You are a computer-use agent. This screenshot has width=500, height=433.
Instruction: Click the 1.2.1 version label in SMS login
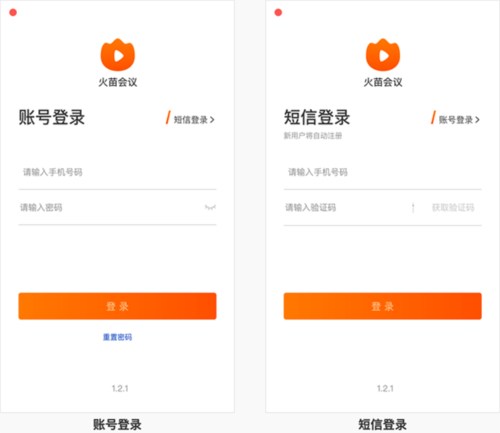click(385, 388)
